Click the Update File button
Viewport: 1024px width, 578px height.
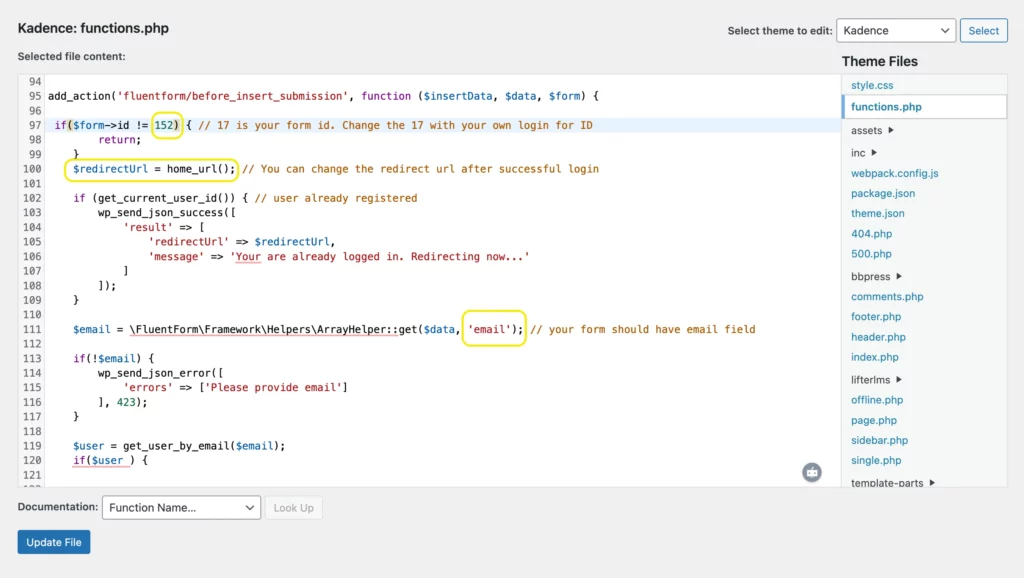pyautogui.click(x=54, y=542)
